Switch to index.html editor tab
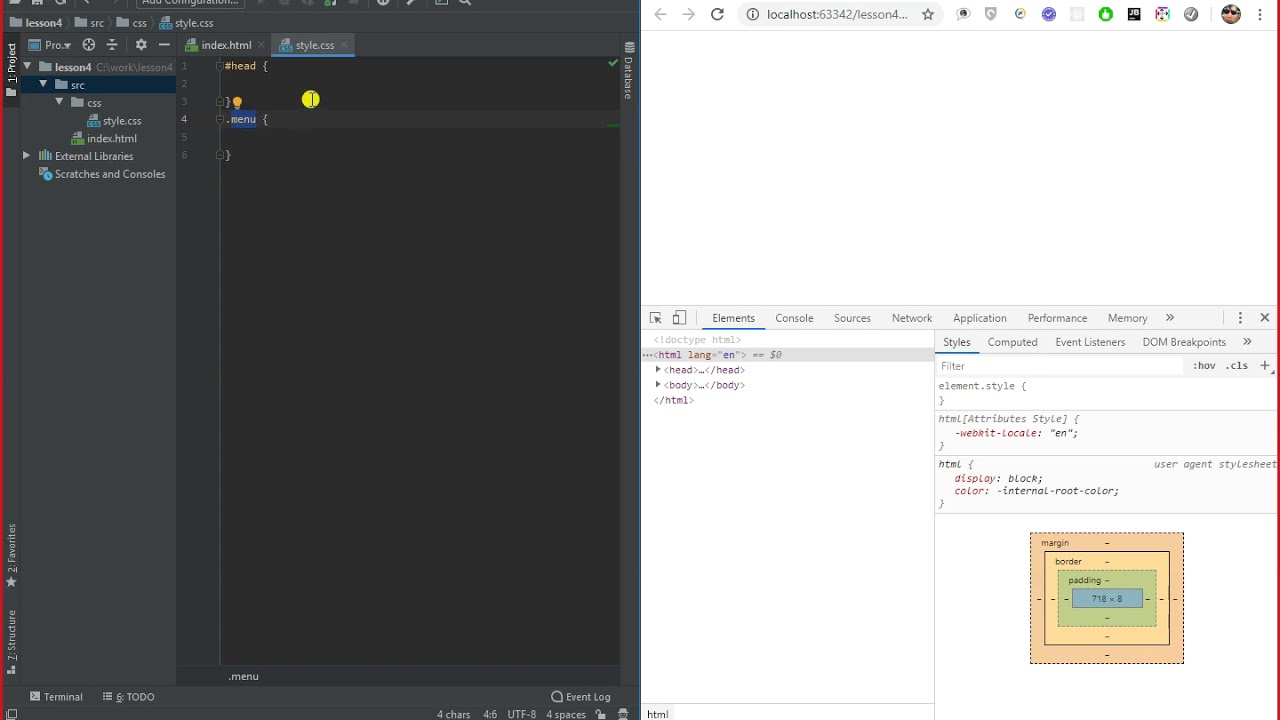This screenshot has width=1280, height=720. [x=226, y=45]
